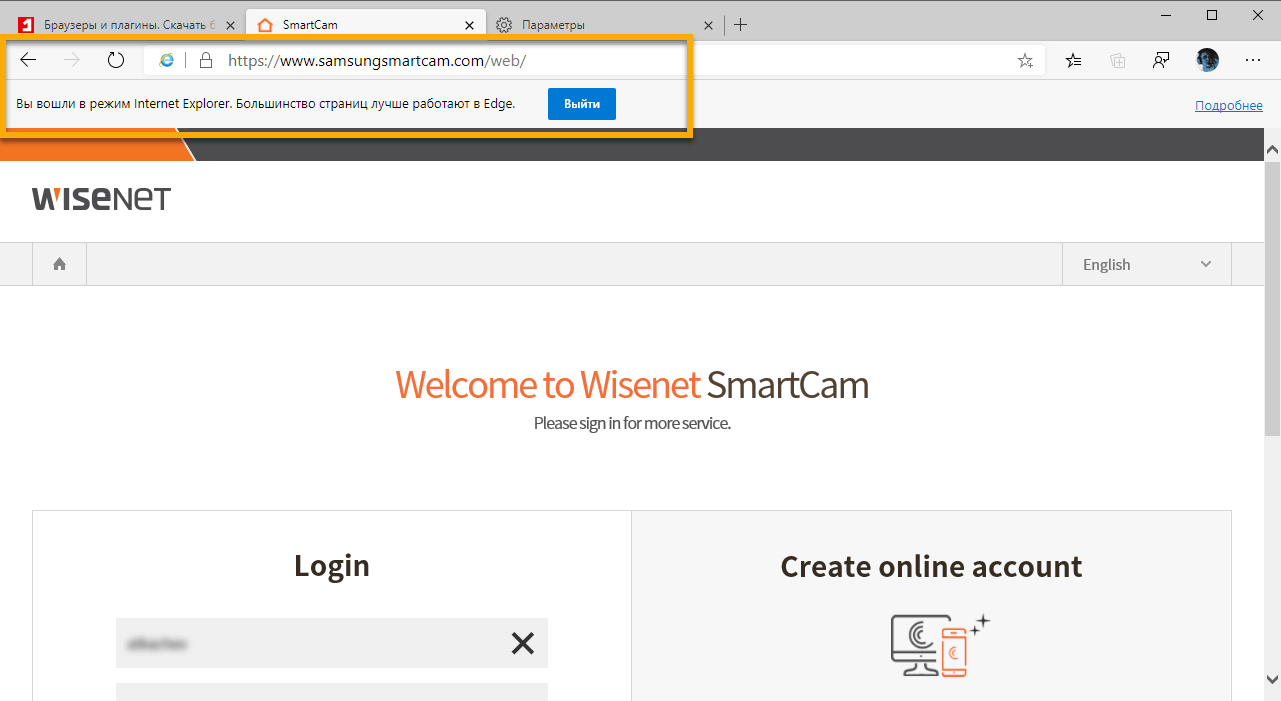Viewport: 1281px width, 701px height.
Task: Click Please sign in for more service text
Action: (632, 423)
